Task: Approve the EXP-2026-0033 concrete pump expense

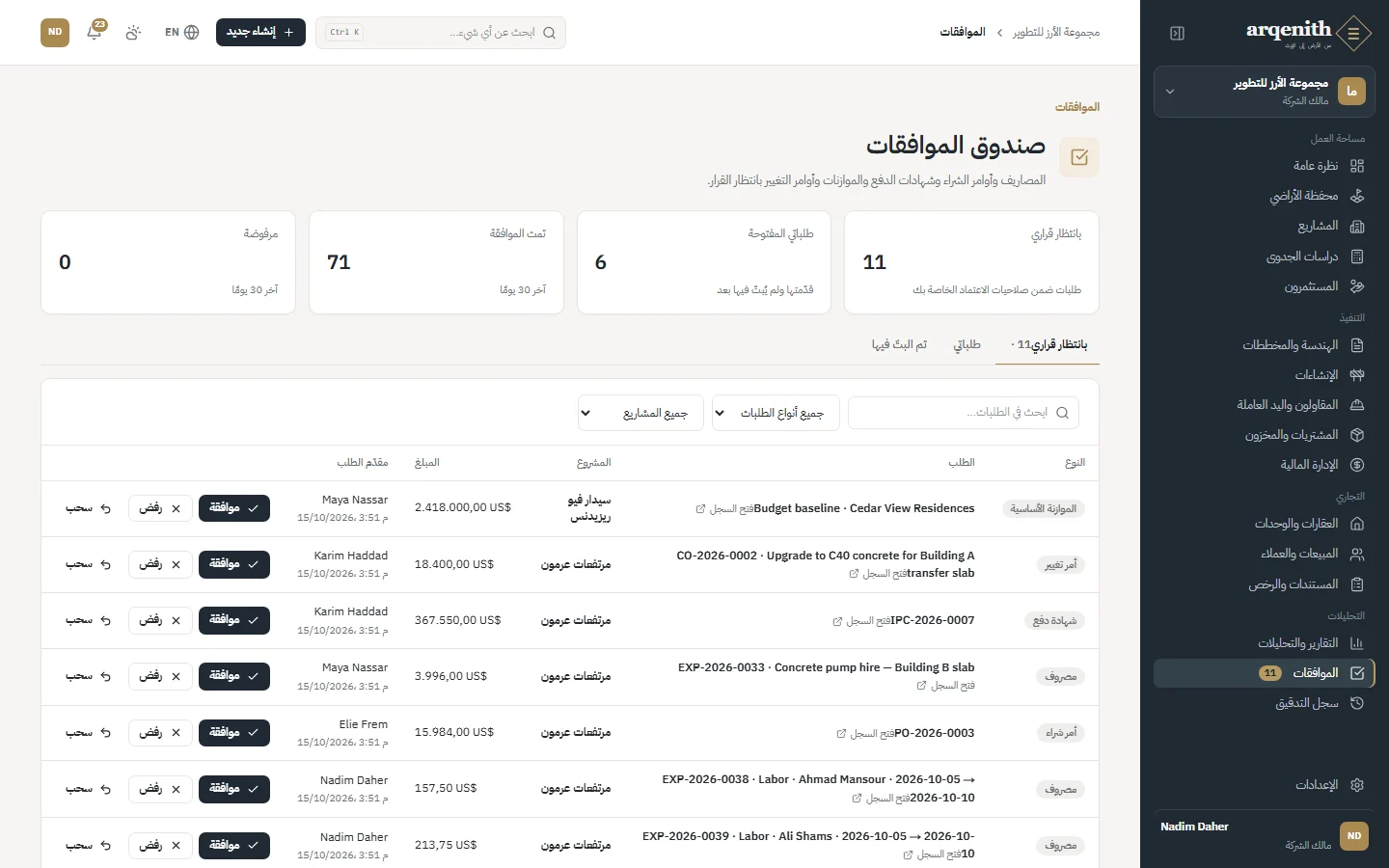Action: click(x=234, y=676)
